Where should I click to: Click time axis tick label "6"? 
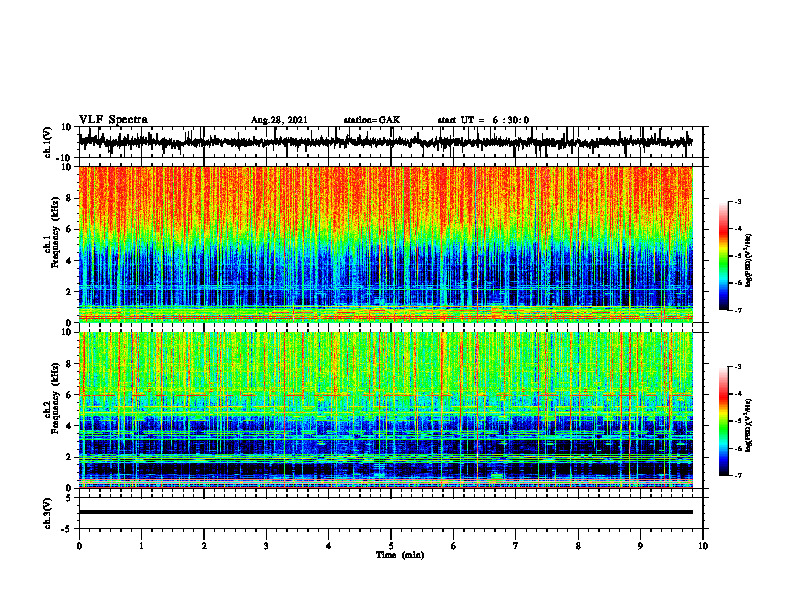(454, 546)
